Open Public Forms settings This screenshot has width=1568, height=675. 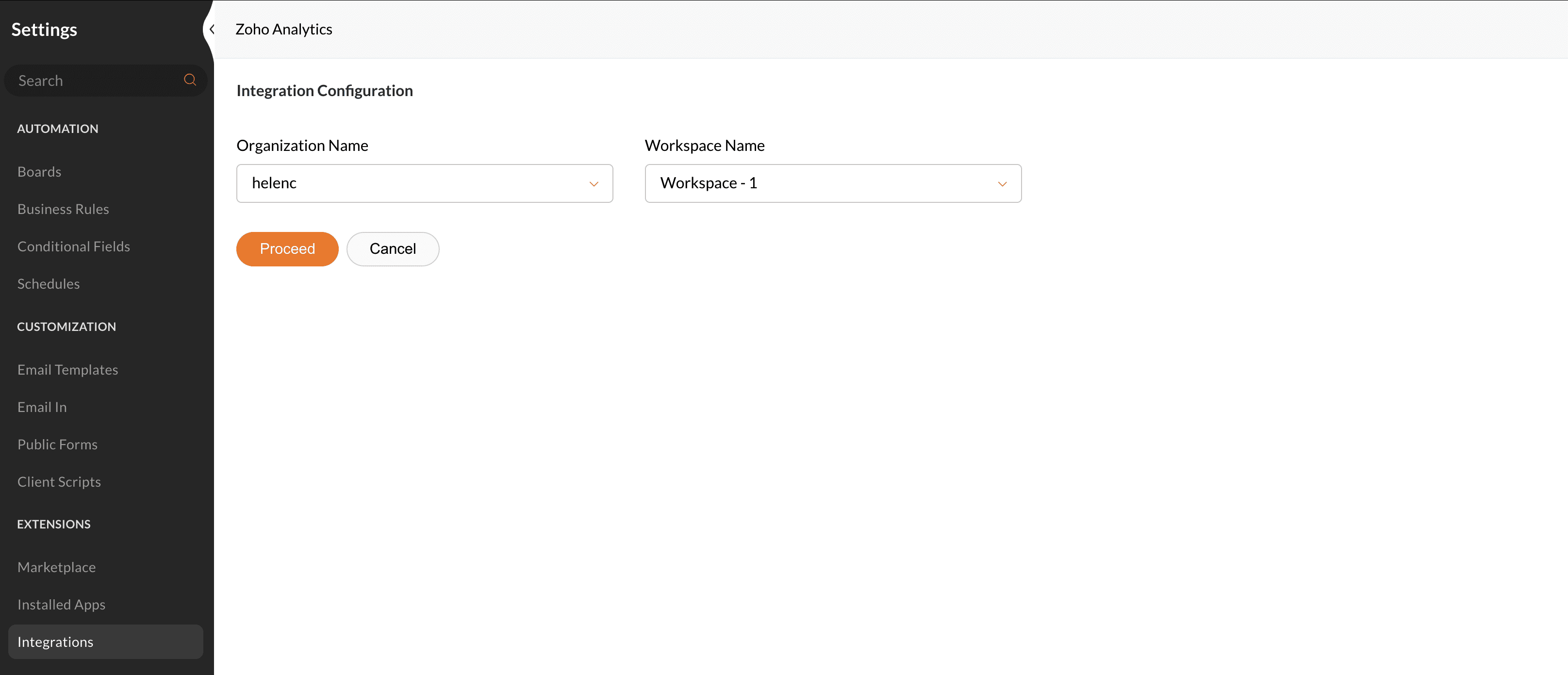pyautogui.click(x=57, y=445)
